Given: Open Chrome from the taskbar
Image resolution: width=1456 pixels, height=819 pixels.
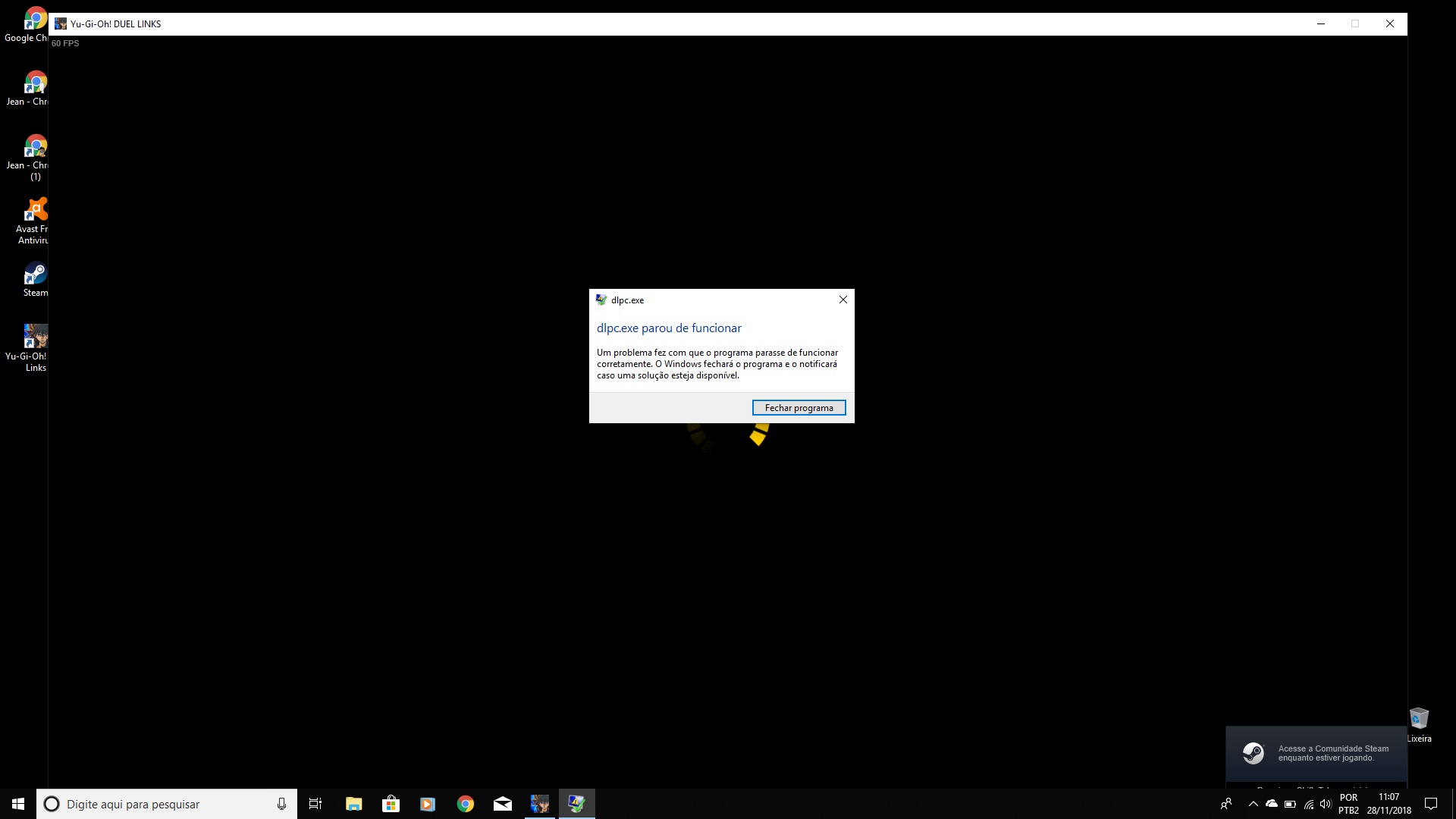Looking at the screenshot, I should coord(466,804).
